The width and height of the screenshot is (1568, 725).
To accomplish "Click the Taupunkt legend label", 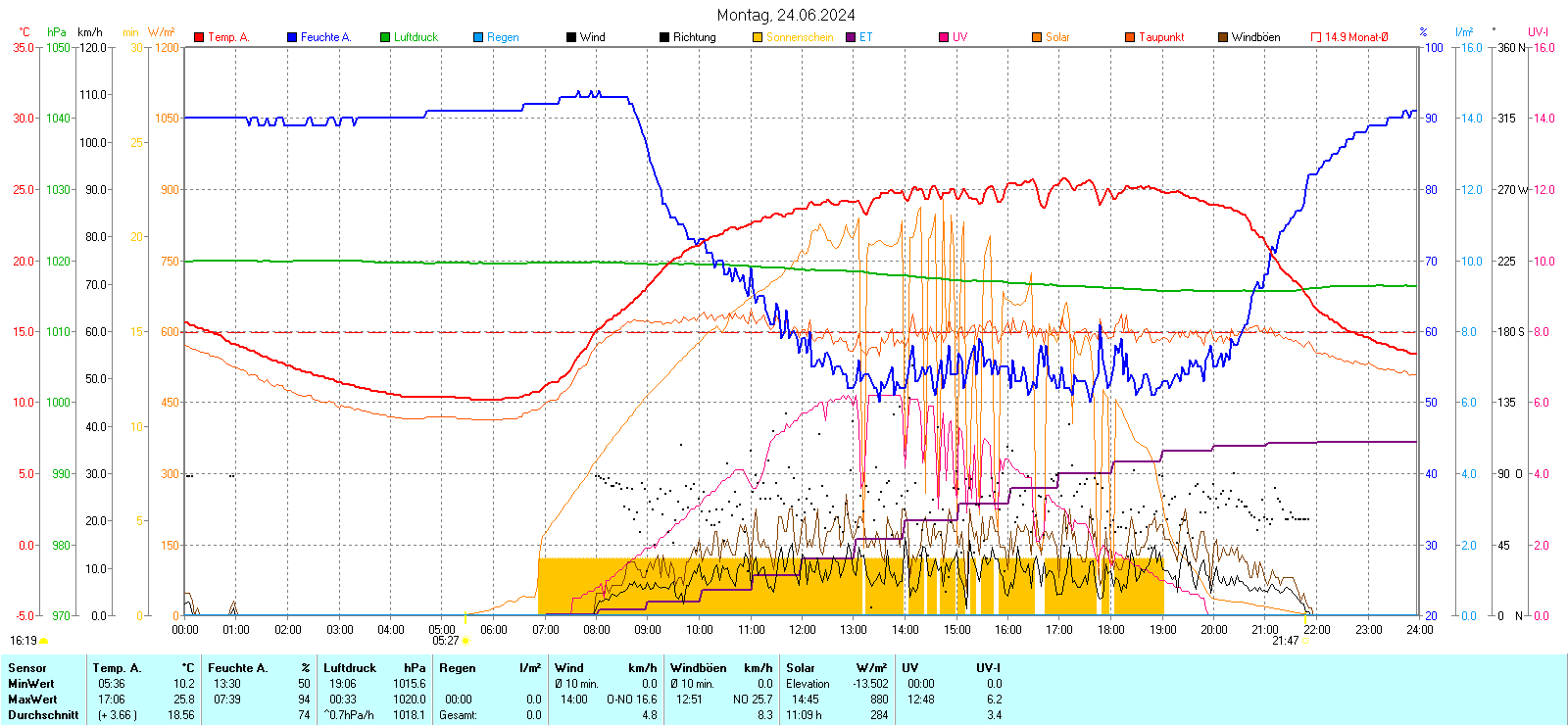I will pos(1161,37).
